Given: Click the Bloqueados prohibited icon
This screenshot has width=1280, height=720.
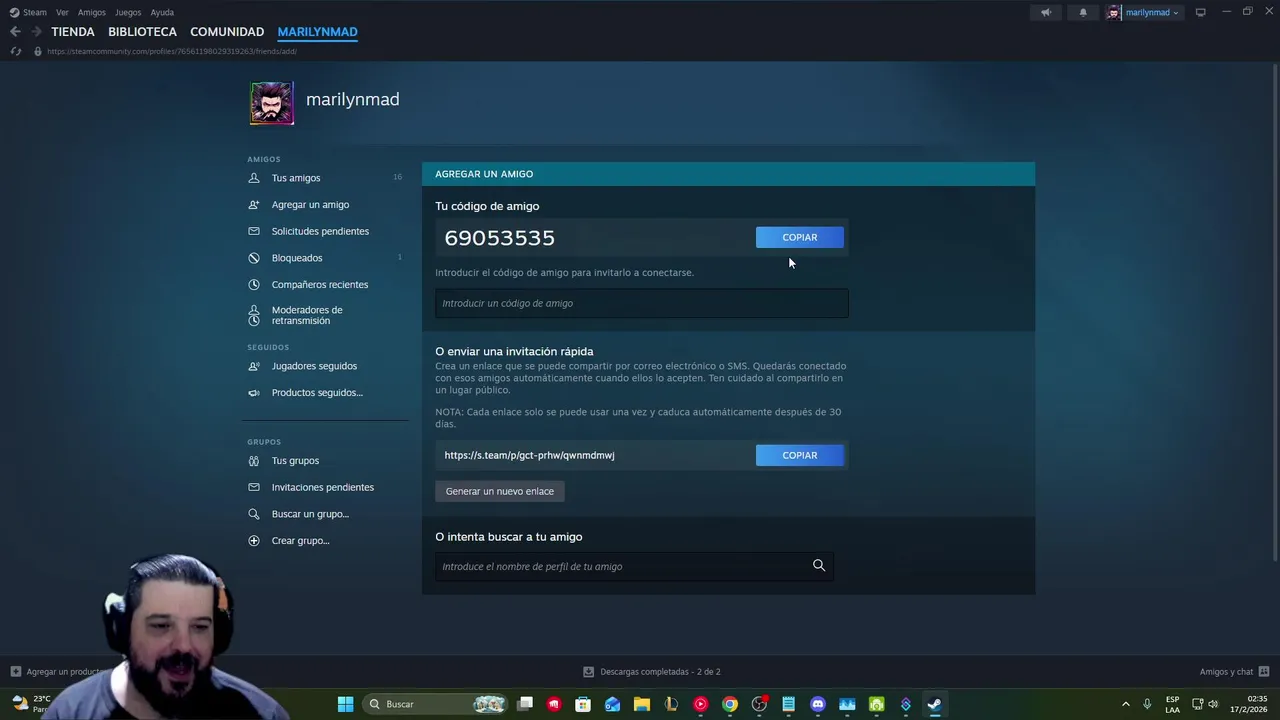Looking at the screenshot, I should pyautogui.click(x=253, y=258).
